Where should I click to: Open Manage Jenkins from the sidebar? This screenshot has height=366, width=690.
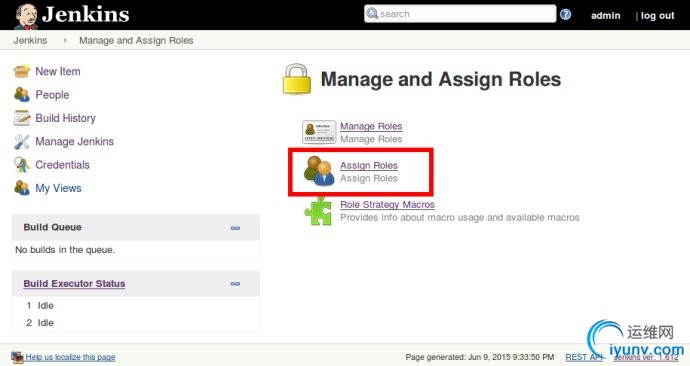coord(74,141)
